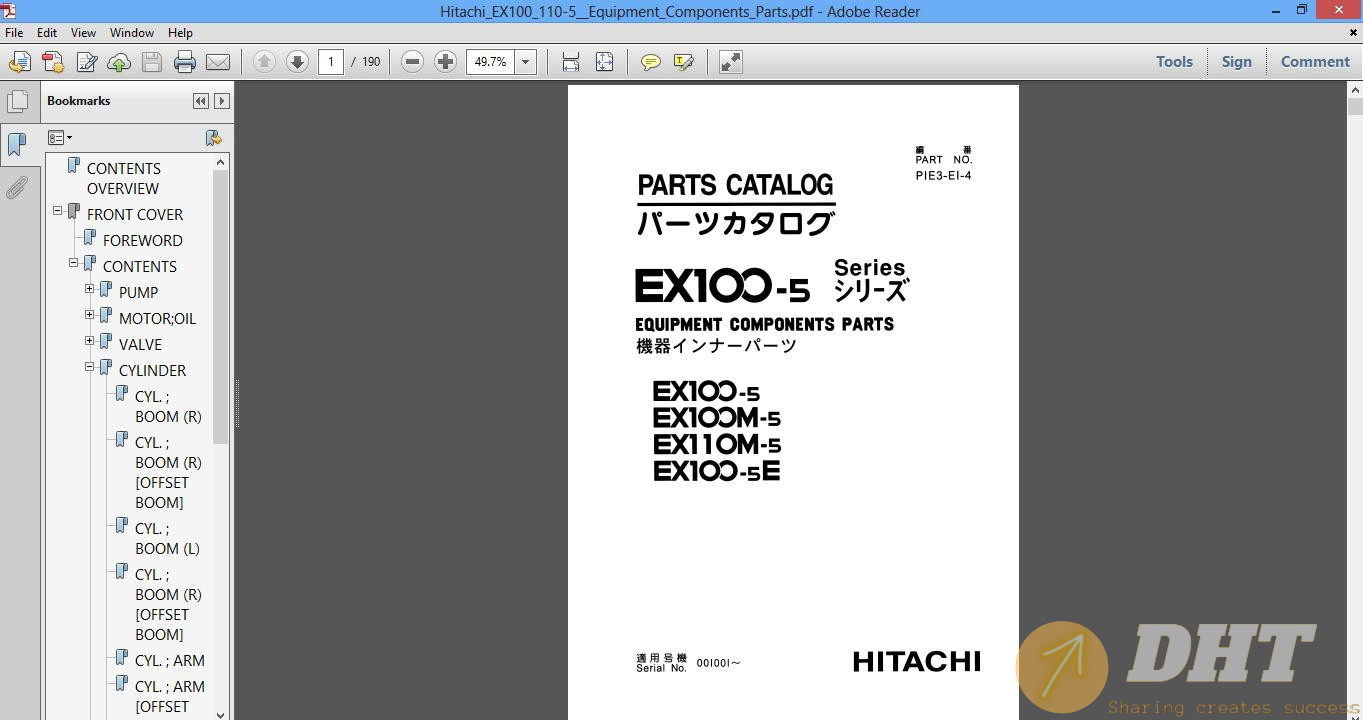
Task: Select the CYL. ; ARM bookmark without OFFSET
Action: click(x=170, y=660)
